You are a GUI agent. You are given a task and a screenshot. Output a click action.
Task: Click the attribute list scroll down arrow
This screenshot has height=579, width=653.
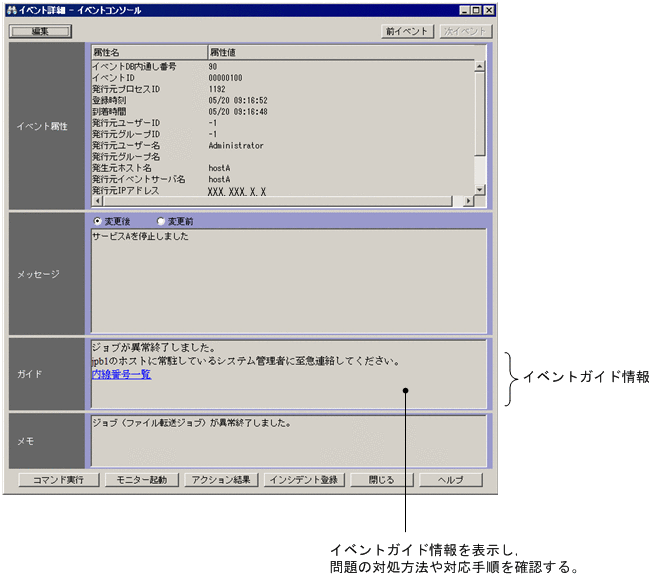(x=480, y=190)
